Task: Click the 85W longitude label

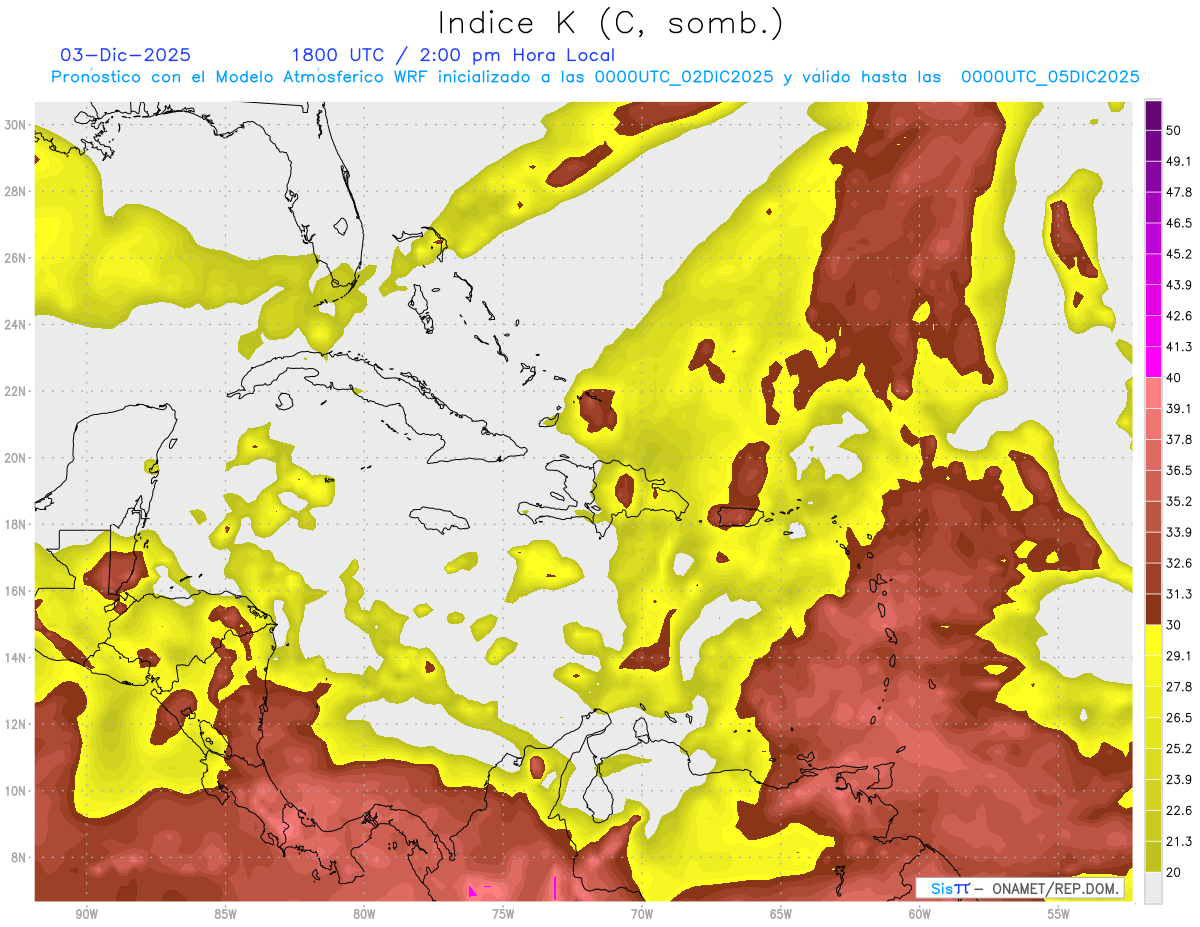Action: (x=225, y=914)
